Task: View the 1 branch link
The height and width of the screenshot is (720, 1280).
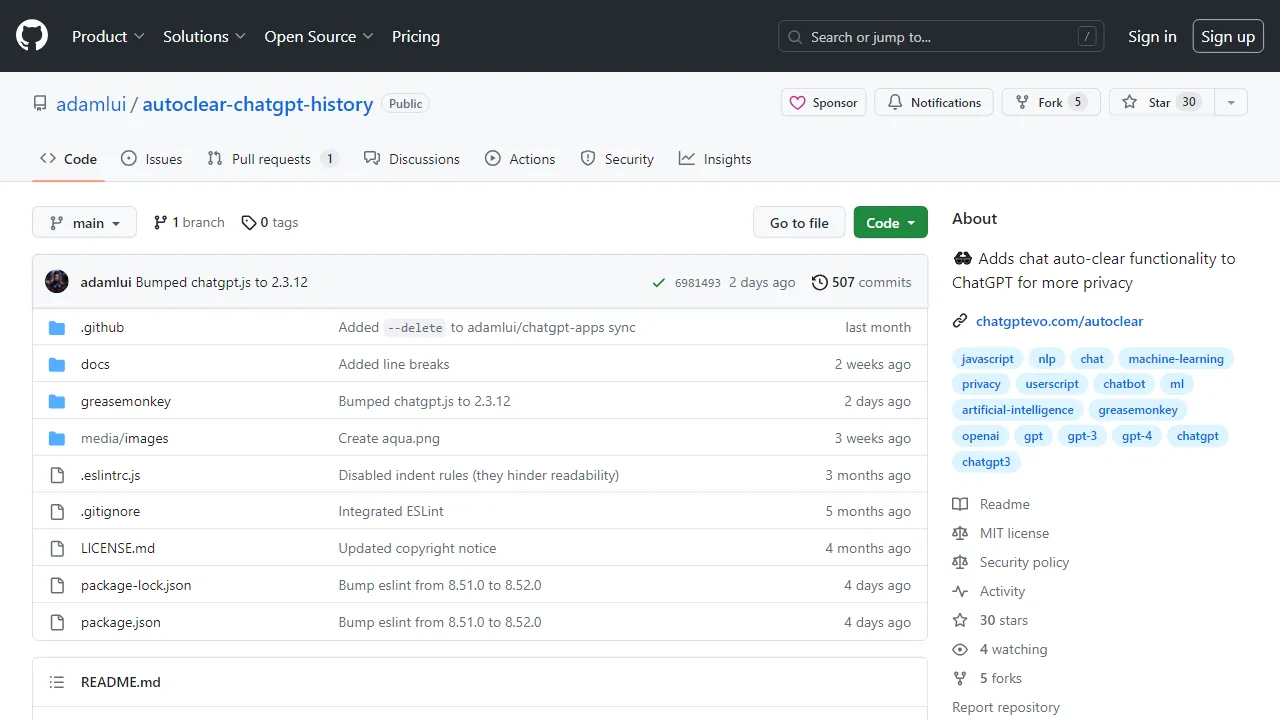Action: point(189,222)
